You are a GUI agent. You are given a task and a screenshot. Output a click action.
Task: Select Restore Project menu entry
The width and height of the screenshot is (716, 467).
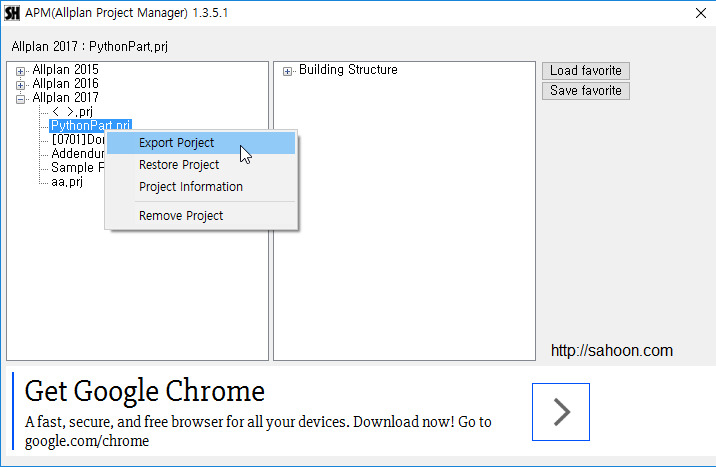[179, 165]
